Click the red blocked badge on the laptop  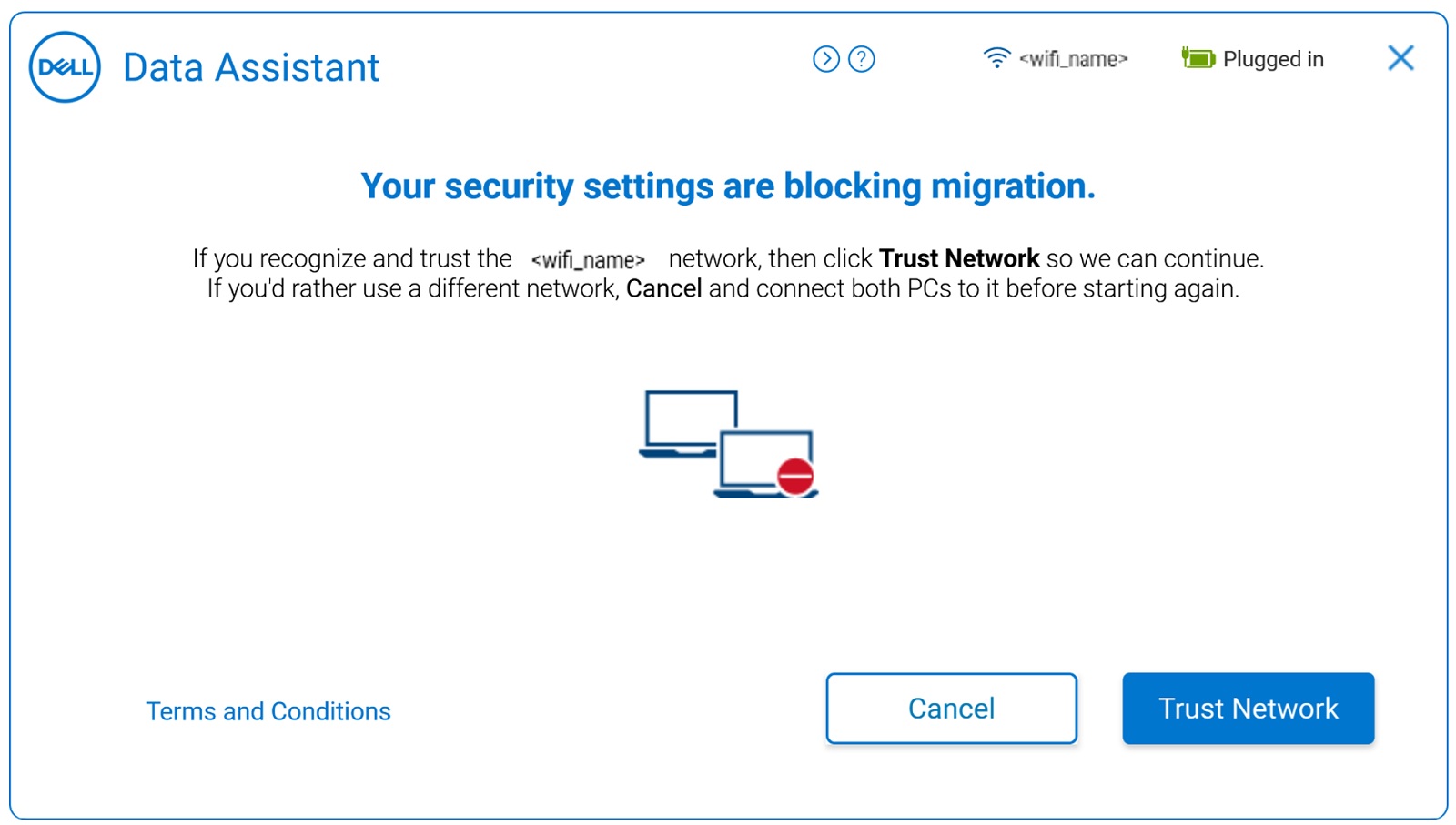[794, 476]
